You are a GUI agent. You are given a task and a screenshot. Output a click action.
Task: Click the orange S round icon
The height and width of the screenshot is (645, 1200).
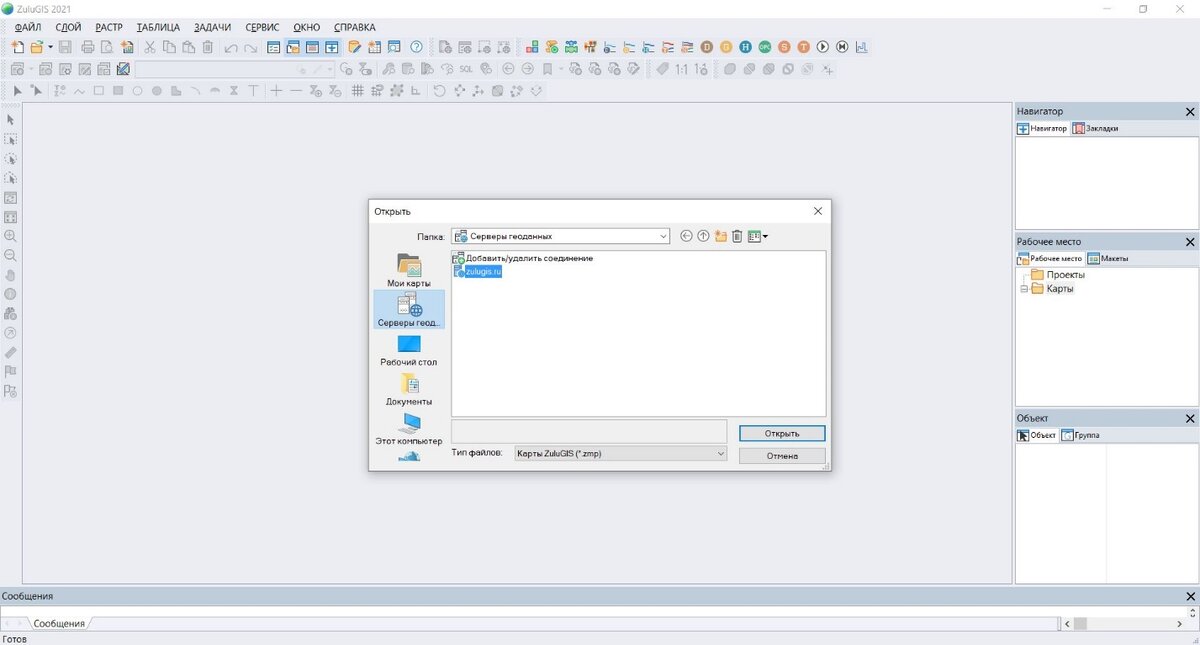coord(784,47)
